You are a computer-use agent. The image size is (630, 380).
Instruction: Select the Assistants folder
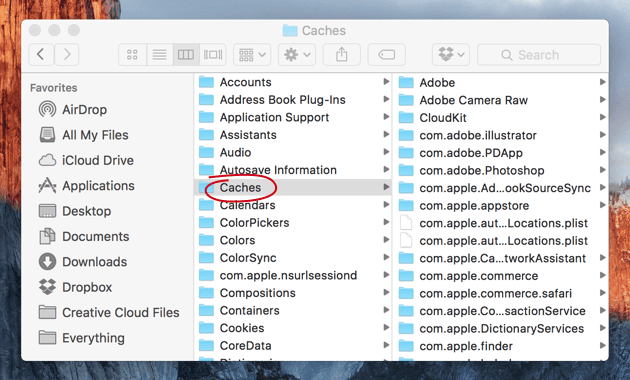pyautogui.click(x=293, y=135)
